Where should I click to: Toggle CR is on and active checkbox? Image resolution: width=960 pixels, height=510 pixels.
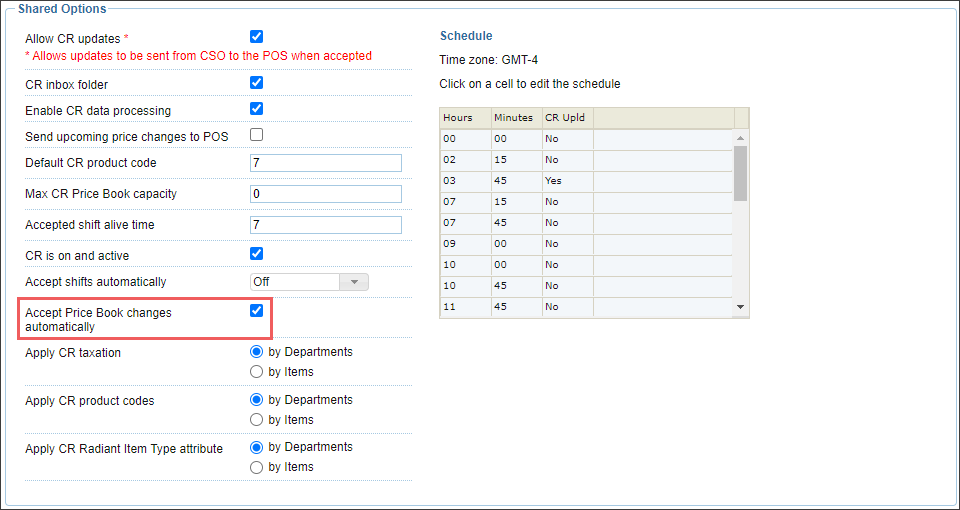click(x=257, y=253)
